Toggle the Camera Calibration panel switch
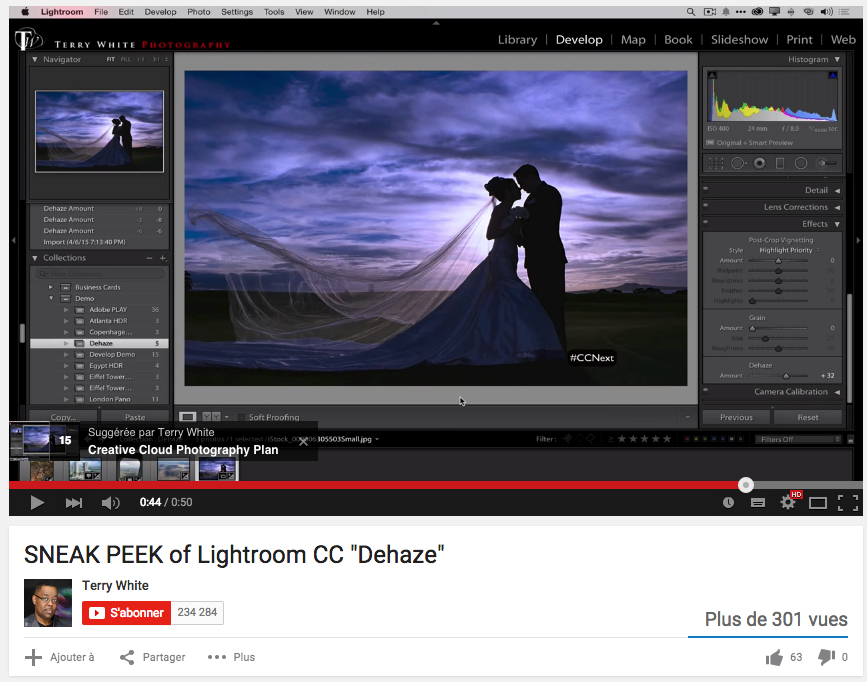The width and height of the screenshot is (867, 682). (x=706, y=390)
